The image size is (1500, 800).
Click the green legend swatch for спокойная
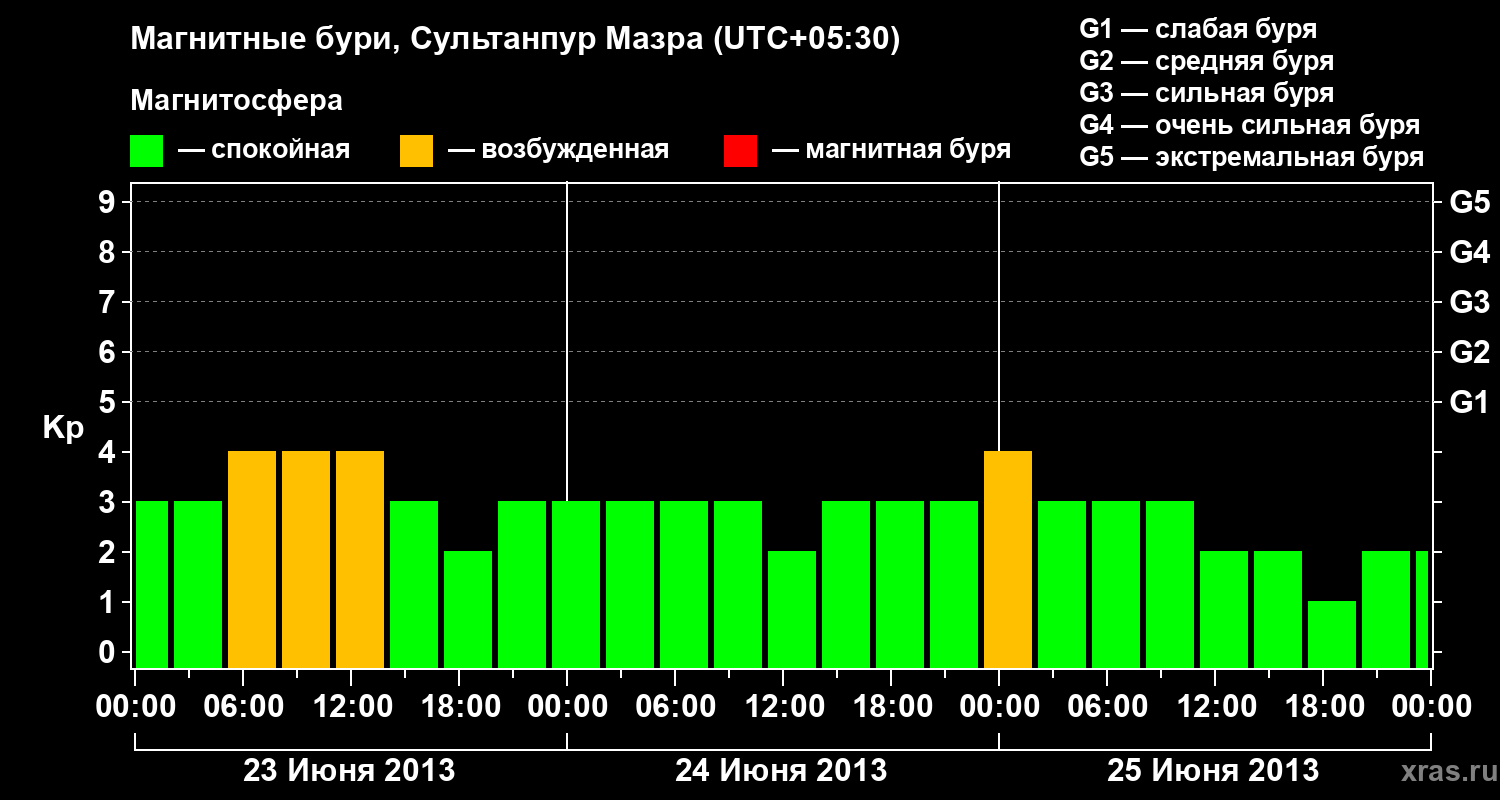147,151
